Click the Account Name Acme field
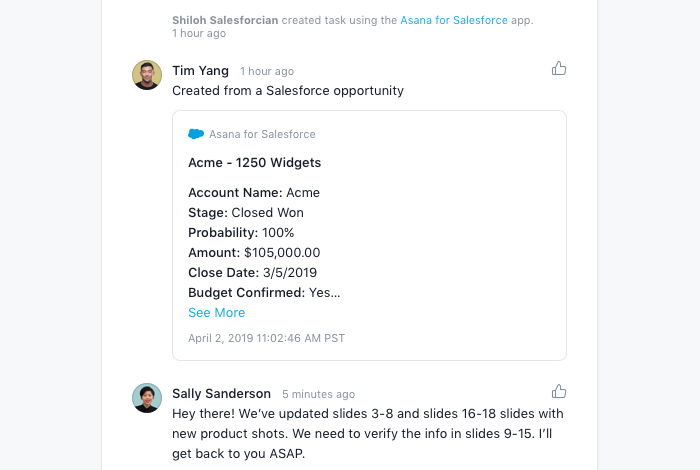 click(254, 193)
